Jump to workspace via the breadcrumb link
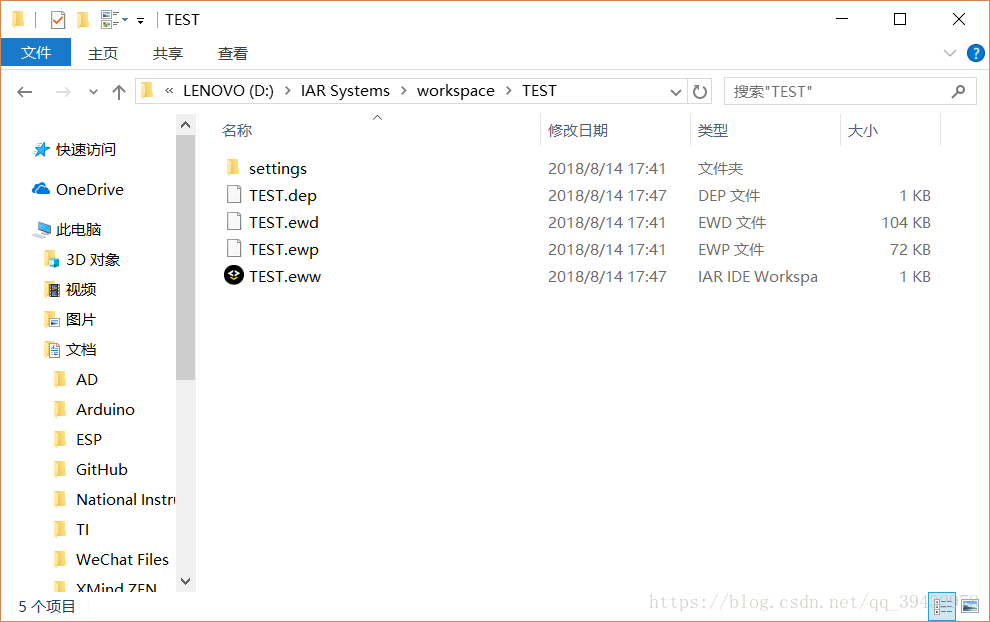The height and width of the screenshot is (622, 990). 456,90
